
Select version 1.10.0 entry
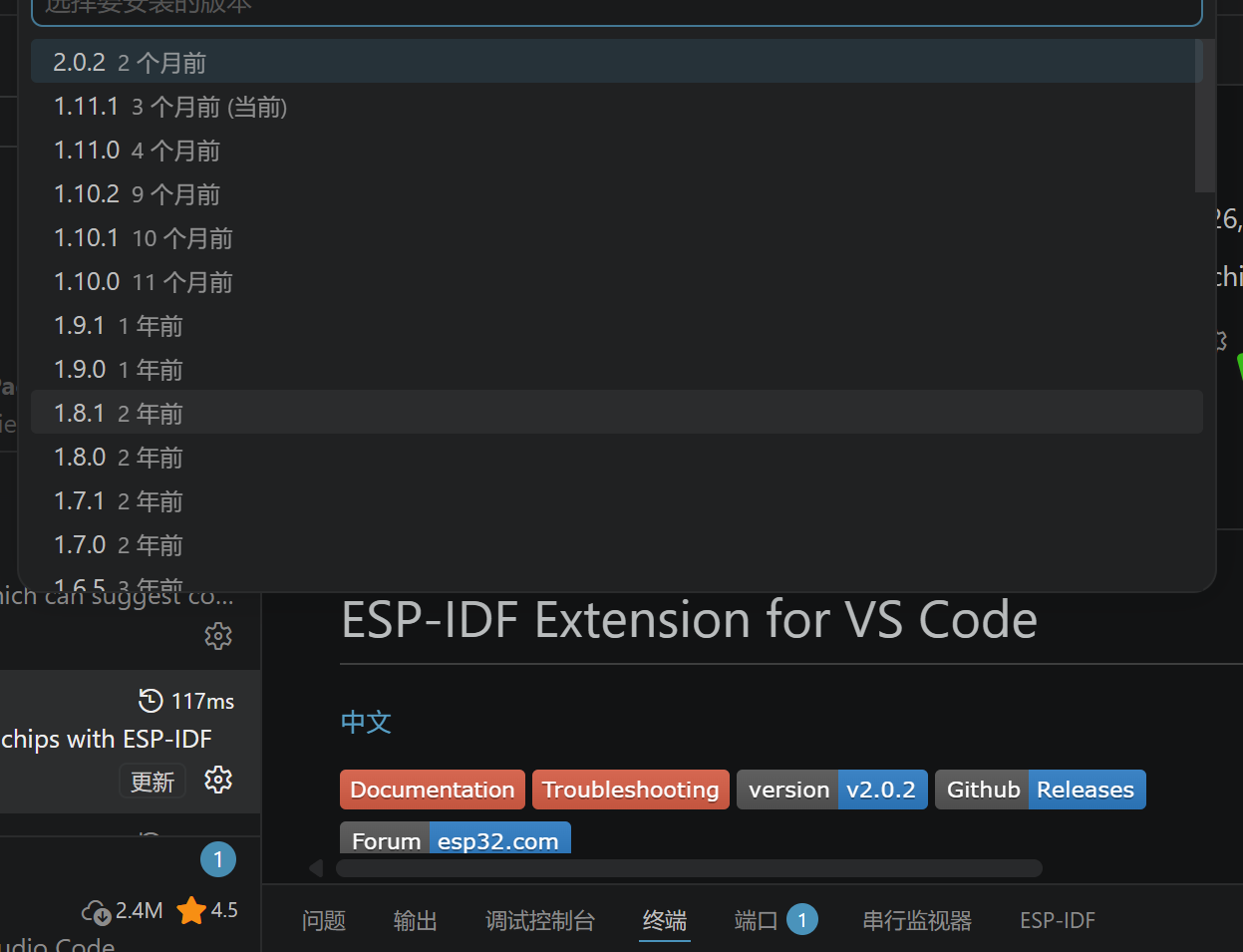tap(616, 281)
